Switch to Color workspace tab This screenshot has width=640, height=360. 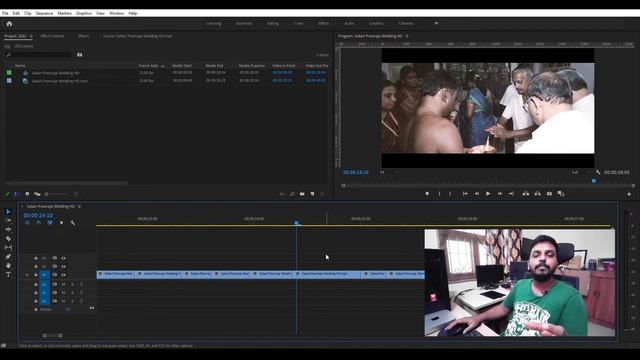click(x=298, y=24)
